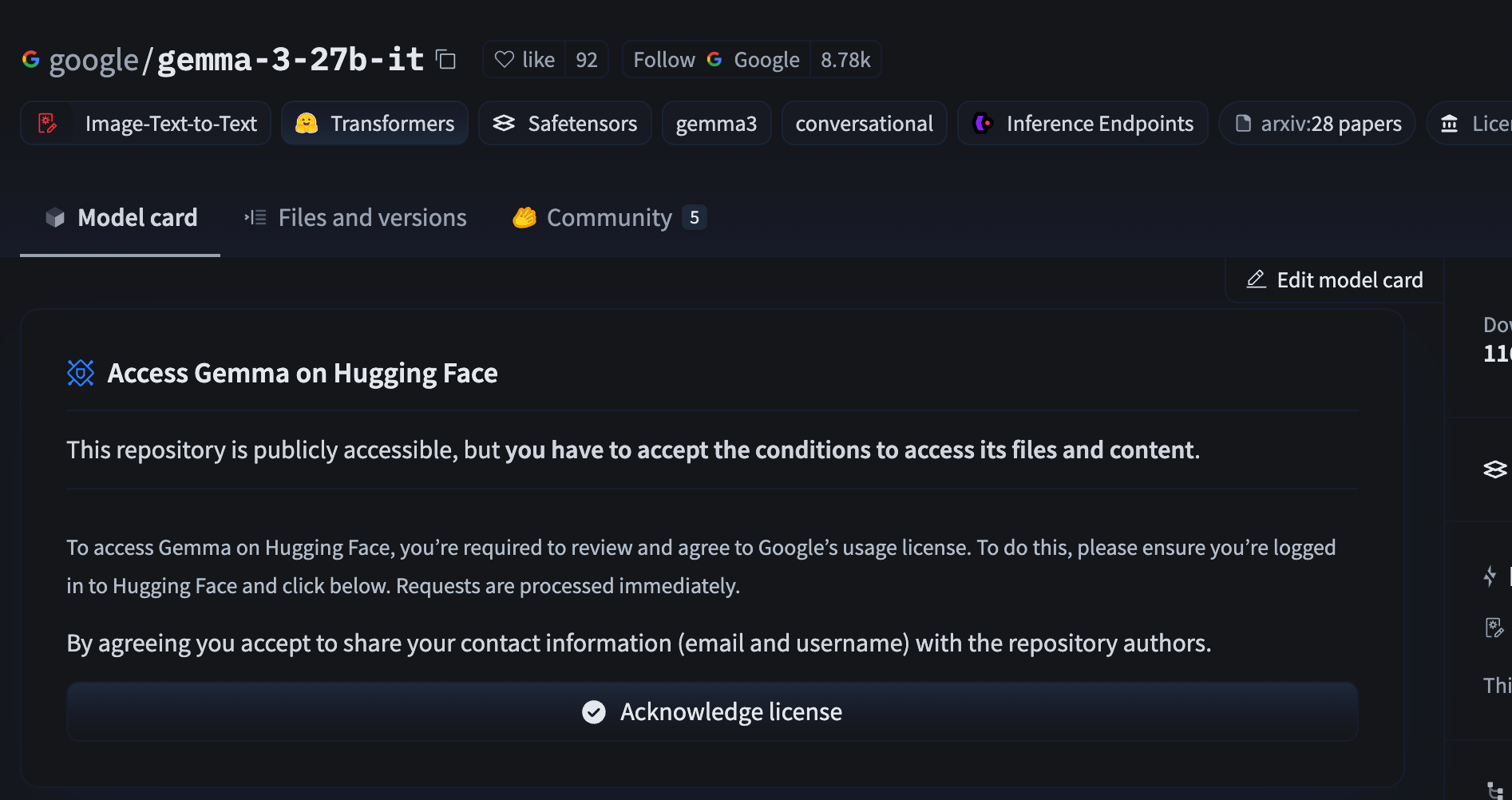Click the Access Gemma on Hugging Face heading
This screenshot has width=1512, height=800.
point(303,373)
